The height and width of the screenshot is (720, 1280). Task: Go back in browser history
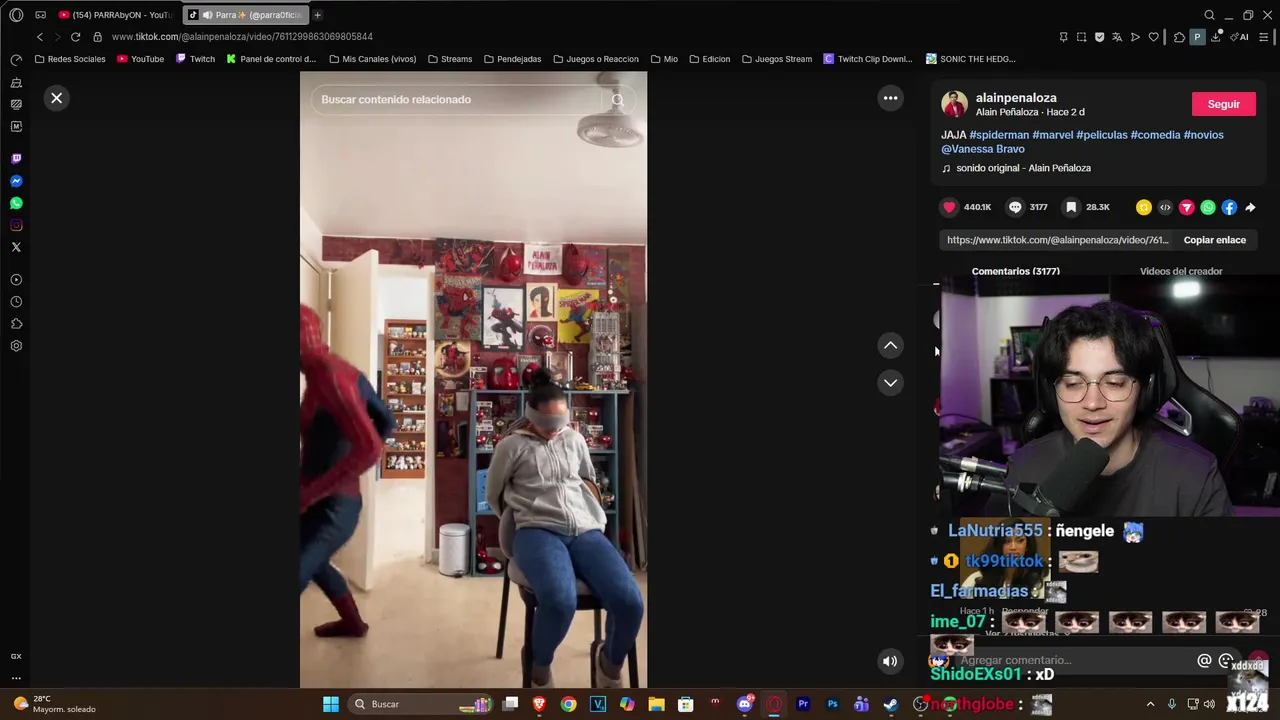click(40, 37)
